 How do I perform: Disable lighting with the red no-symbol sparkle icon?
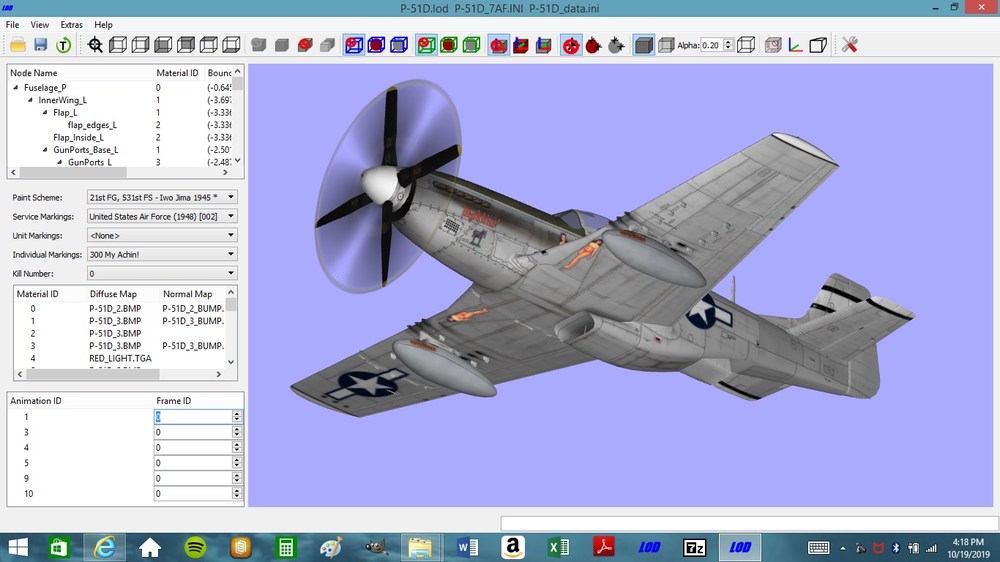pyautogui.click(x=571, y=45)
